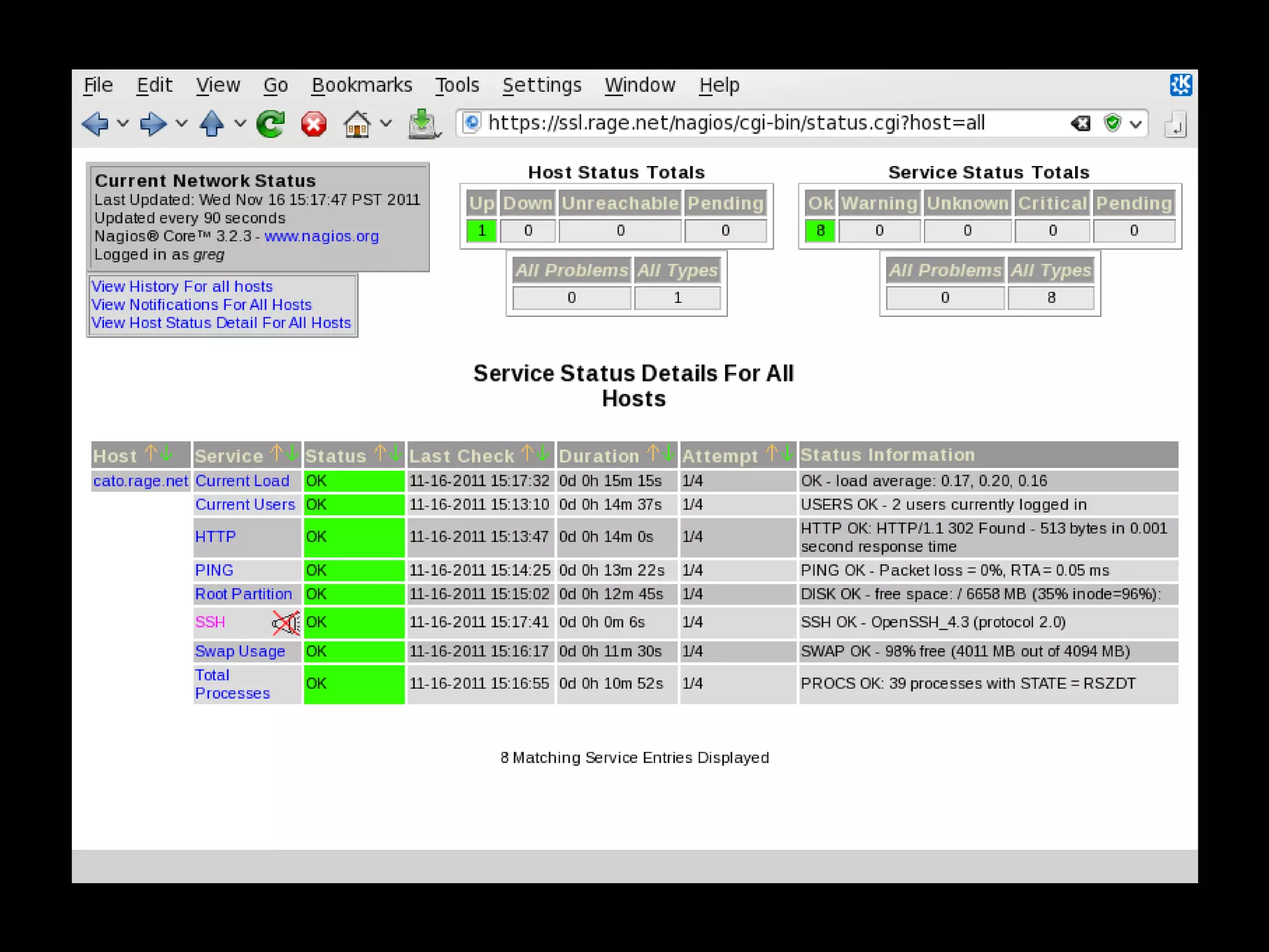This screenshot has width=1269, height=952.
Task: Click the Forward navigation arrow icon
Action: [152, 124]
